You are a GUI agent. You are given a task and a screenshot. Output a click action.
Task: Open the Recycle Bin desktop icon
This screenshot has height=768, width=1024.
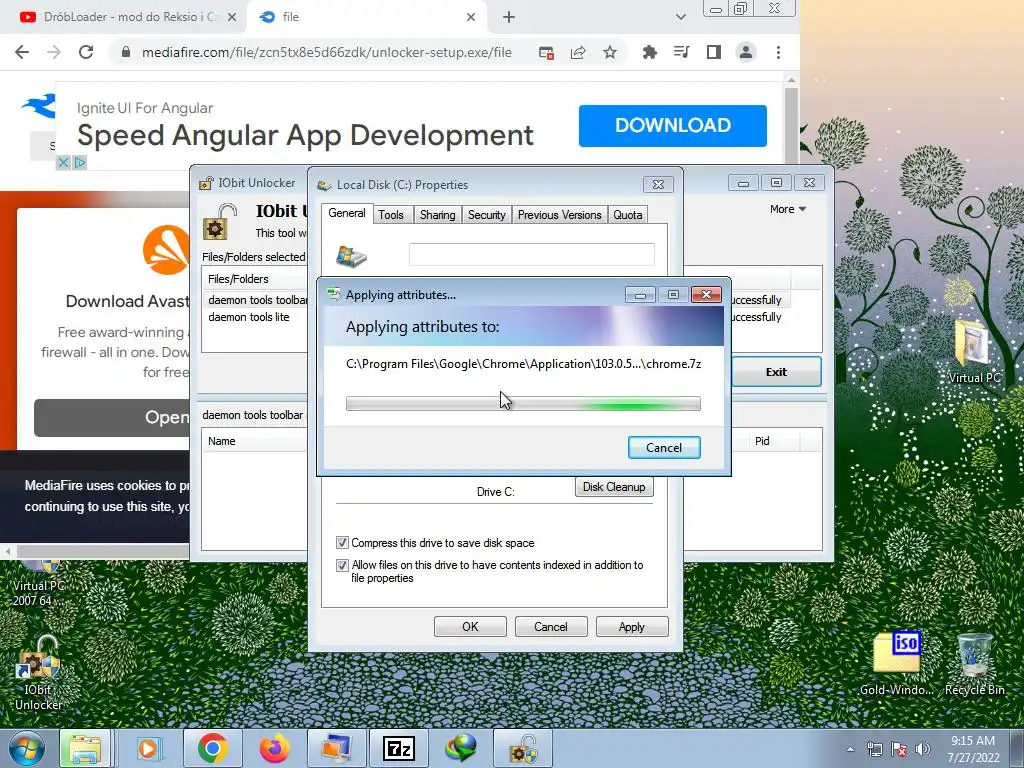974,663
